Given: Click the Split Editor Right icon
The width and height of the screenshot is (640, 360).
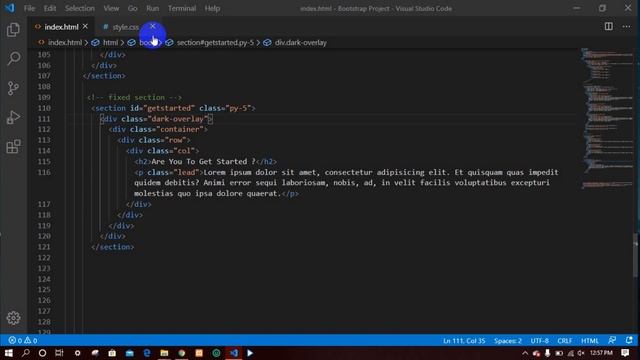Looking at the screenshot, I should (x=609, y=27).
